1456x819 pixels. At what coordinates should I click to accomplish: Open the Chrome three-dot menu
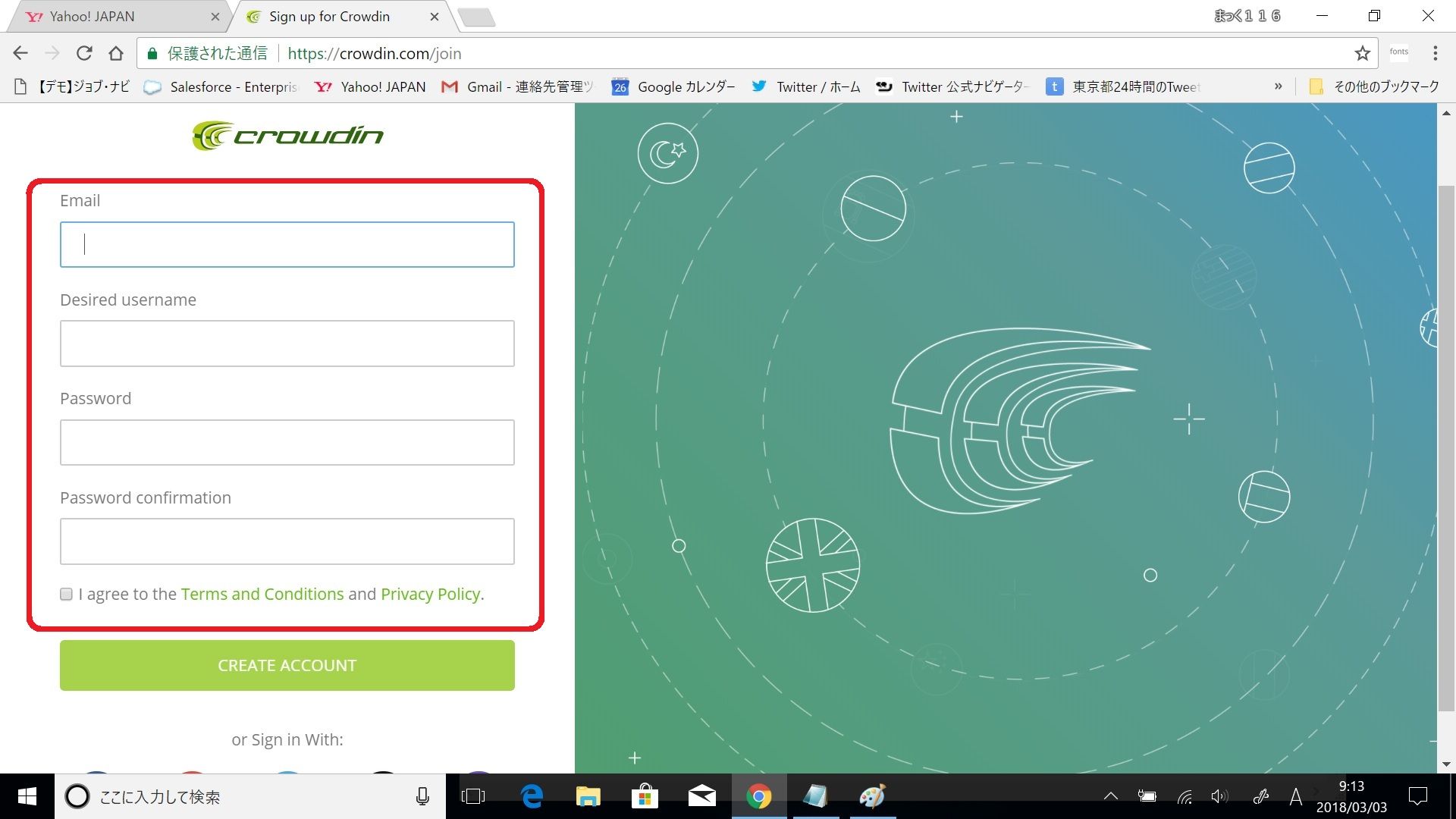(x=1435, y=53)
